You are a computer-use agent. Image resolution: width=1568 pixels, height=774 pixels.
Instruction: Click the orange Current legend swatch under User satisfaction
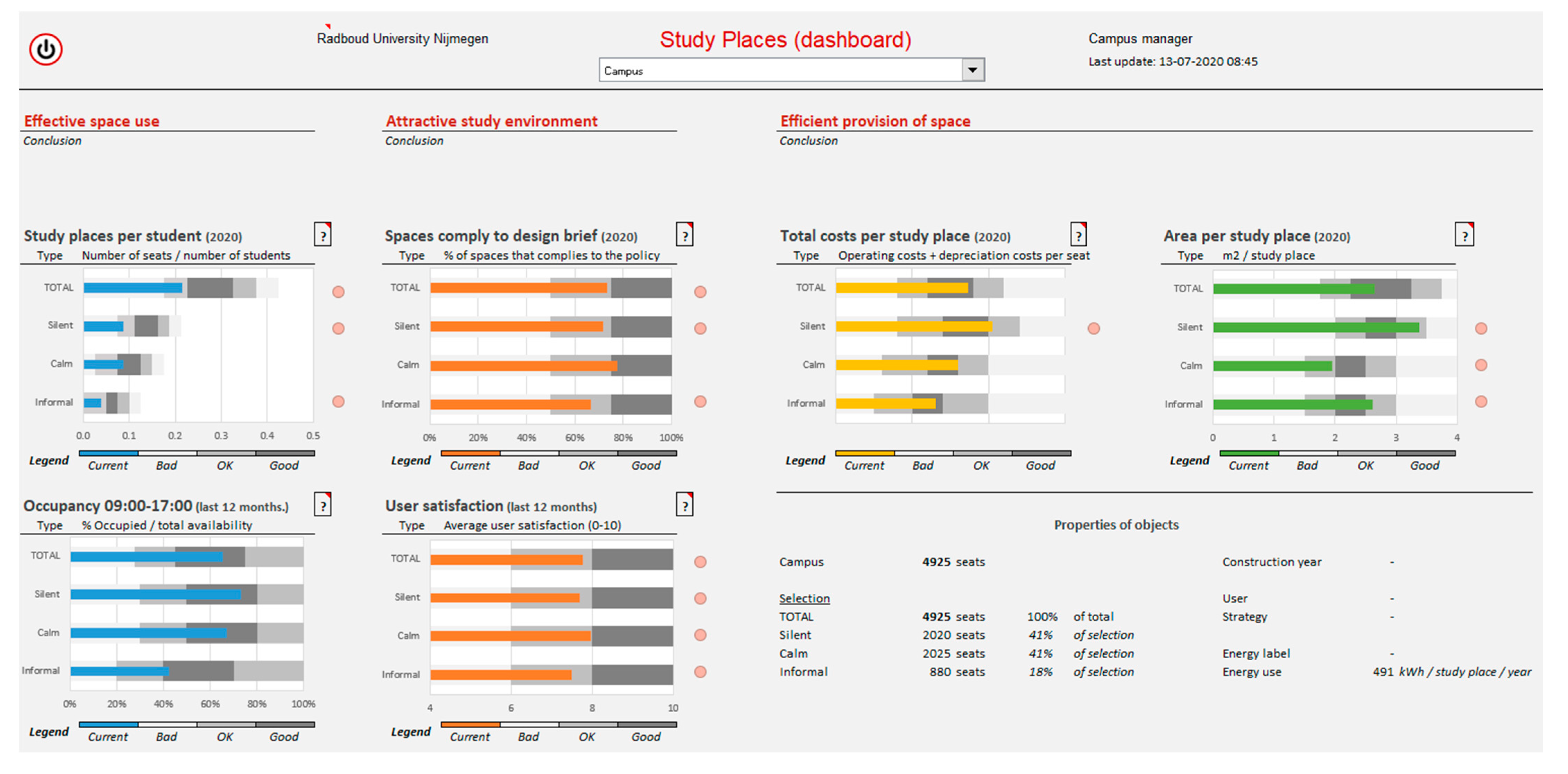coord(470,725)
